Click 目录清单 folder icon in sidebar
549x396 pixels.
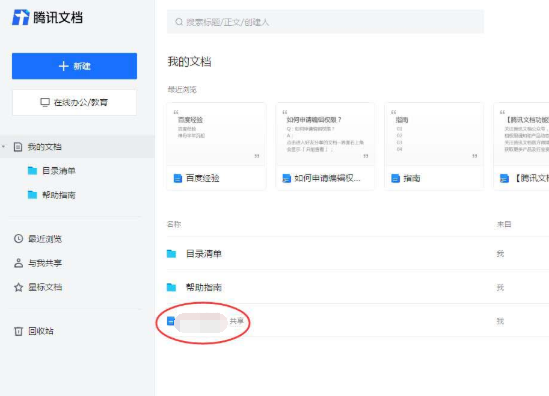coord(32,171)
